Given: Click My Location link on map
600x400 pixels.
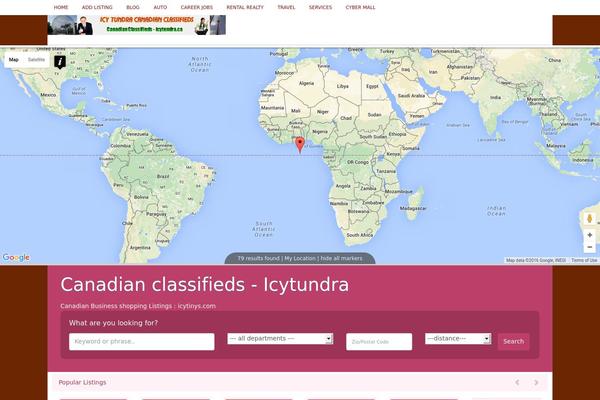Looking at the screenshot, I should pyautogui.click(x=300, y=258).
